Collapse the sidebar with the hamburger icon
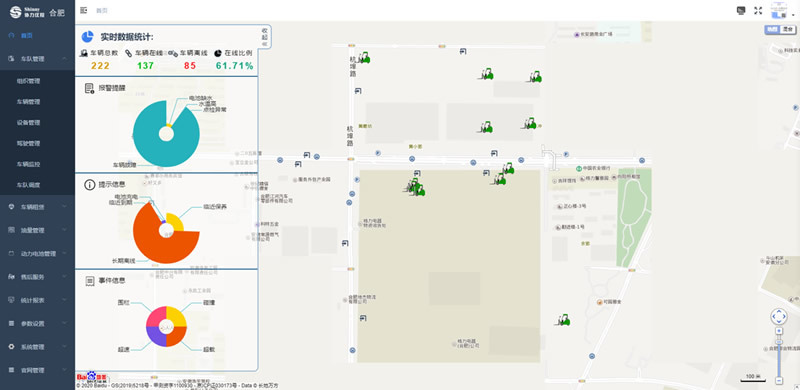The image size is (800, 390). (84, 10)
